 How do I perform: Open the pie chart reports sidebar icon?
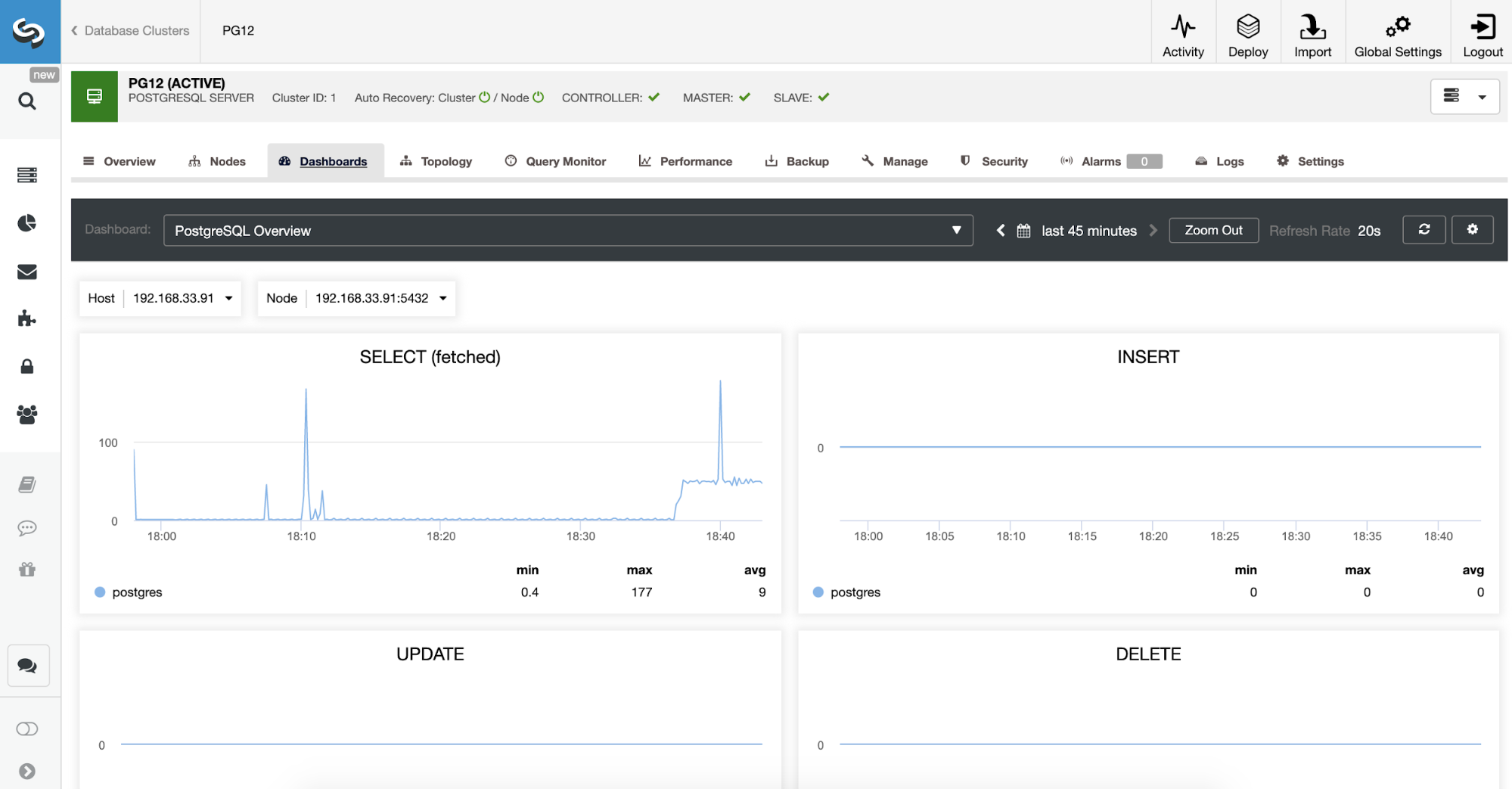point(27,223)
